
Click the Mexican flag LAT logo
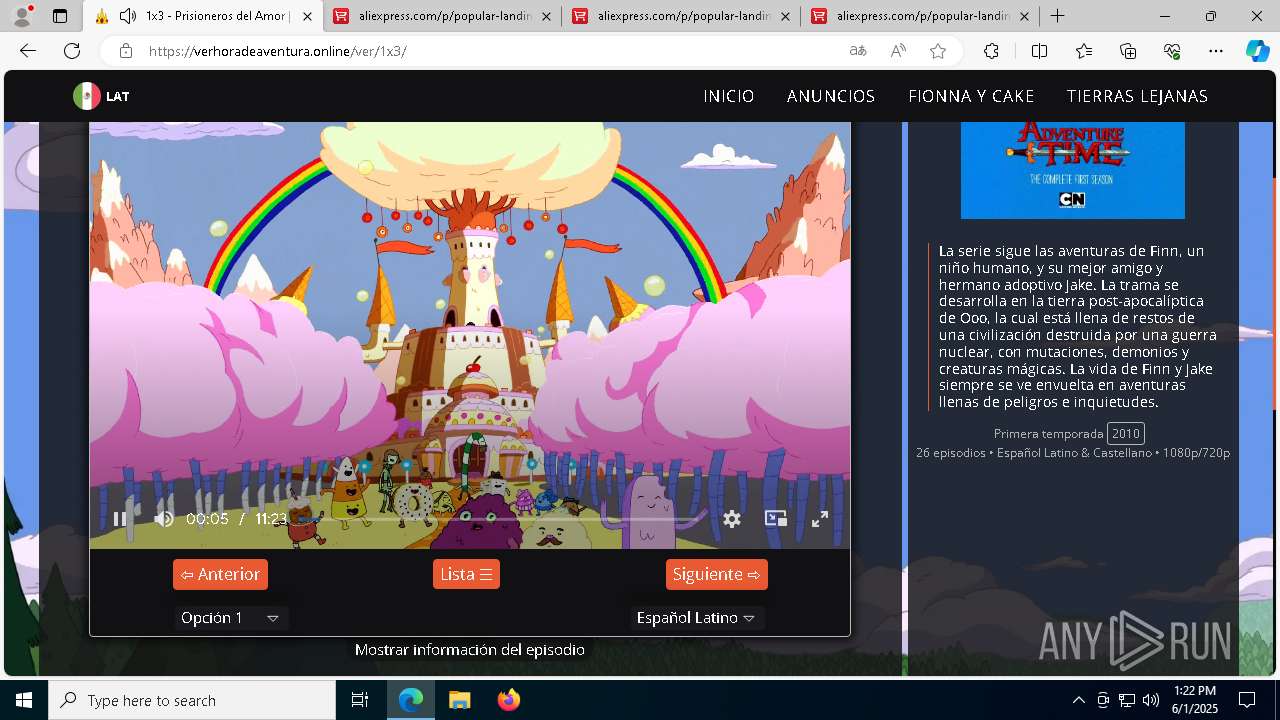click(101, 96)
